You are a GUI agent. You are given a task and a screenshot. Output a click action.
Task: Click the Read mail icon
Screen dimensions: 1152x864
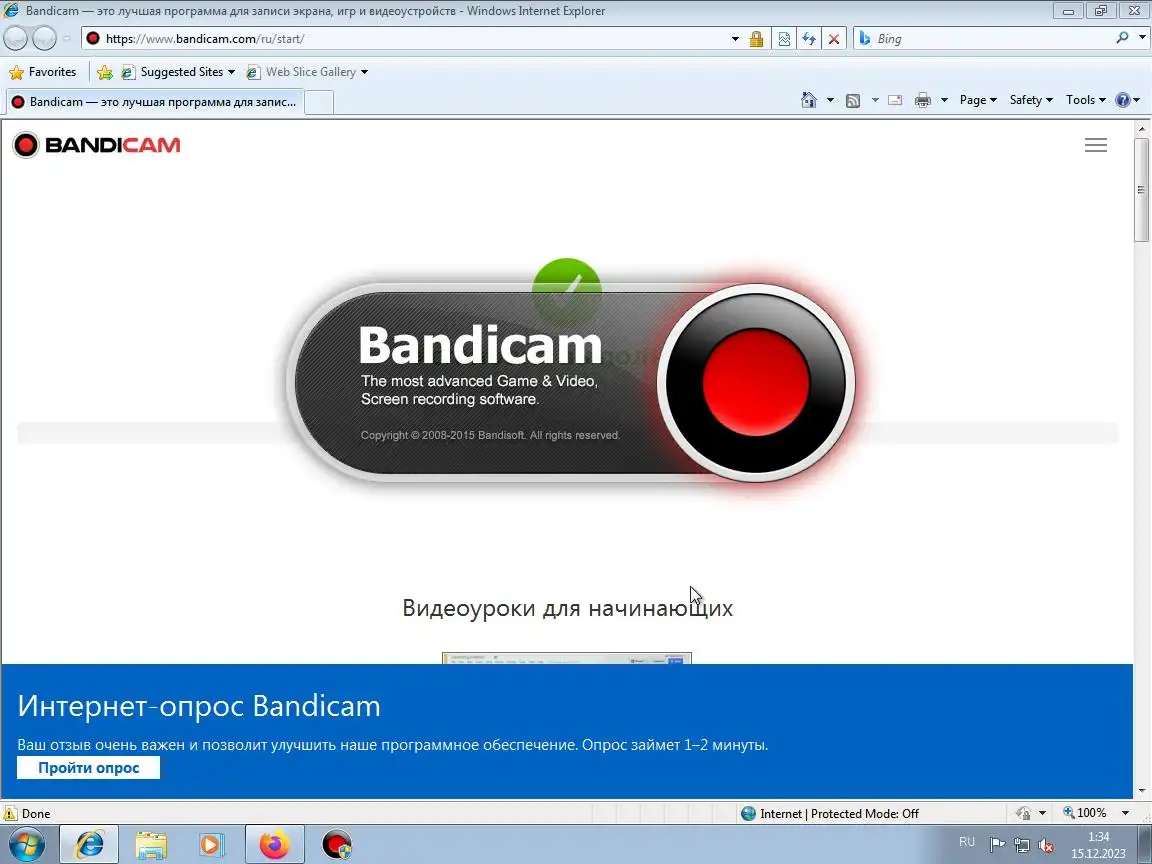[895, 100]
